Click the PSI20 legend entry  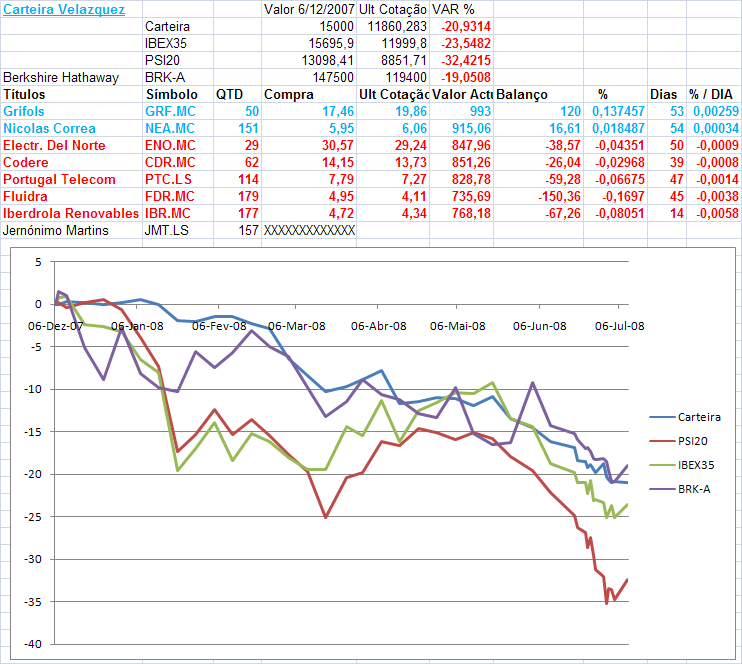click(x=679, y=442)
